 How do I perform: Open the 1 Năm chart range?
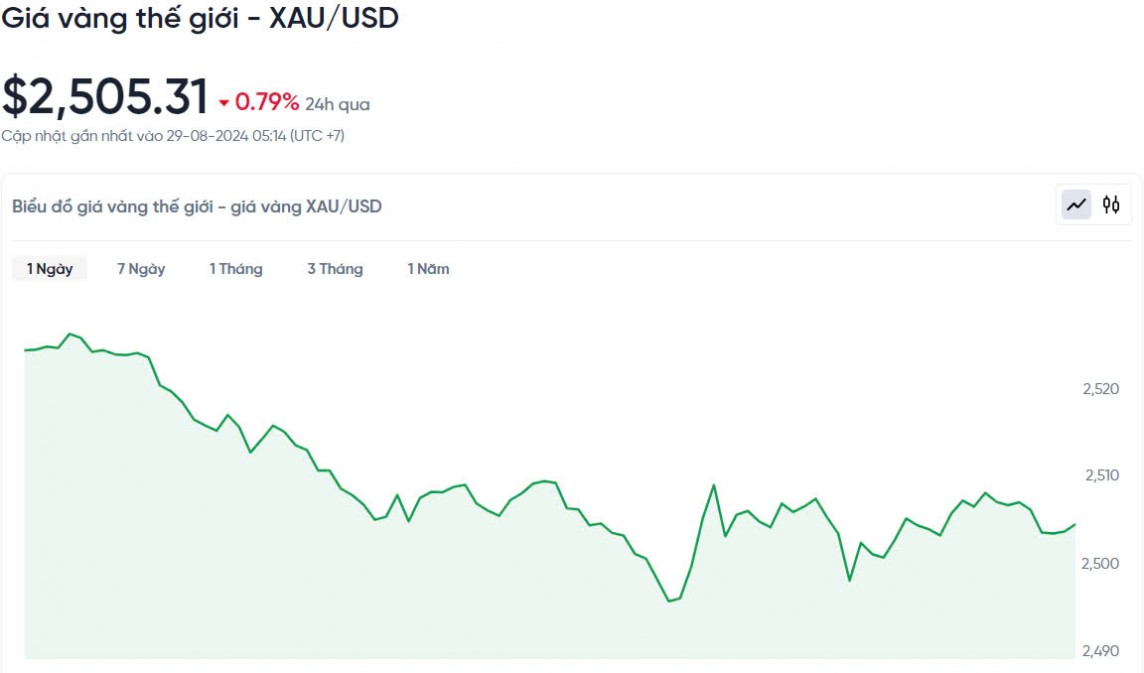click(x=428, y=269)
